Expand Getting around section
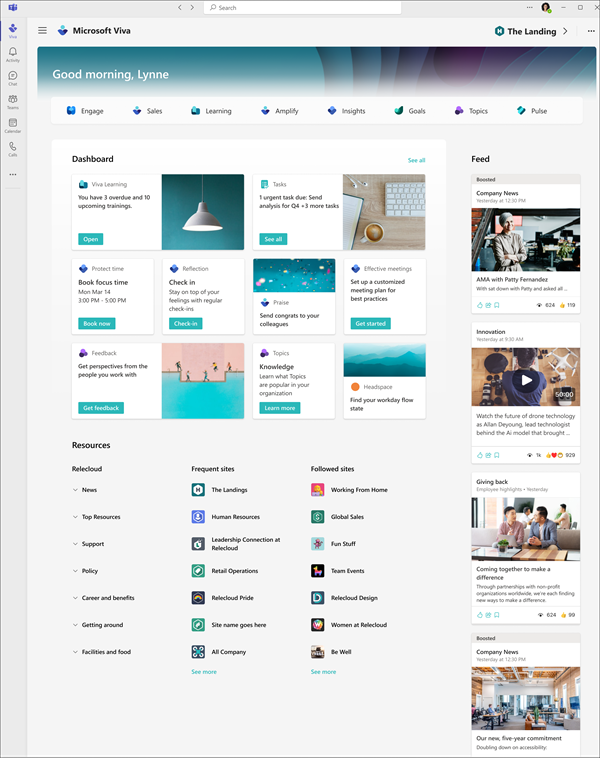 (x=75, y=625)
